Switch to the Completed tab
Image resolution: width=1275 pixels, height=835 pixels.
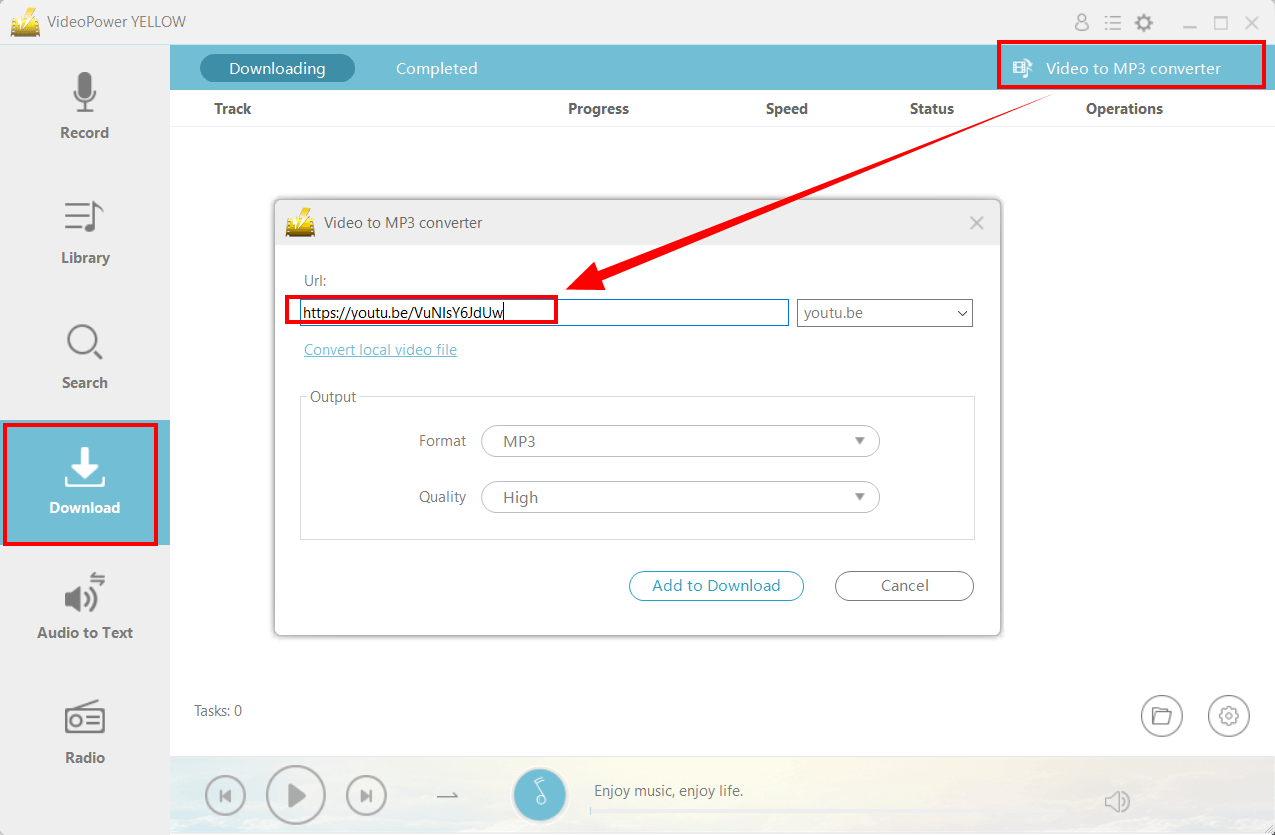pyautogui.click(x=437, y=68)
